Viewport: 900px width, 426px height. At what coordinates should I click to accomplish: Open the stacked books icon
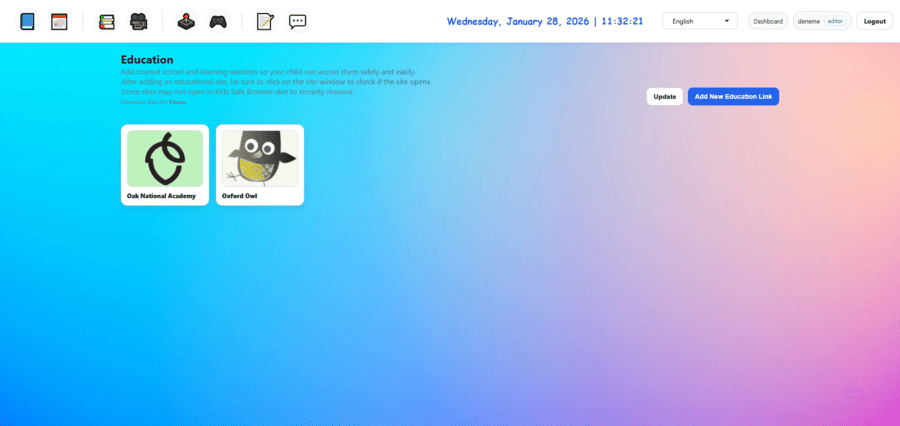(x=106, y=22)
